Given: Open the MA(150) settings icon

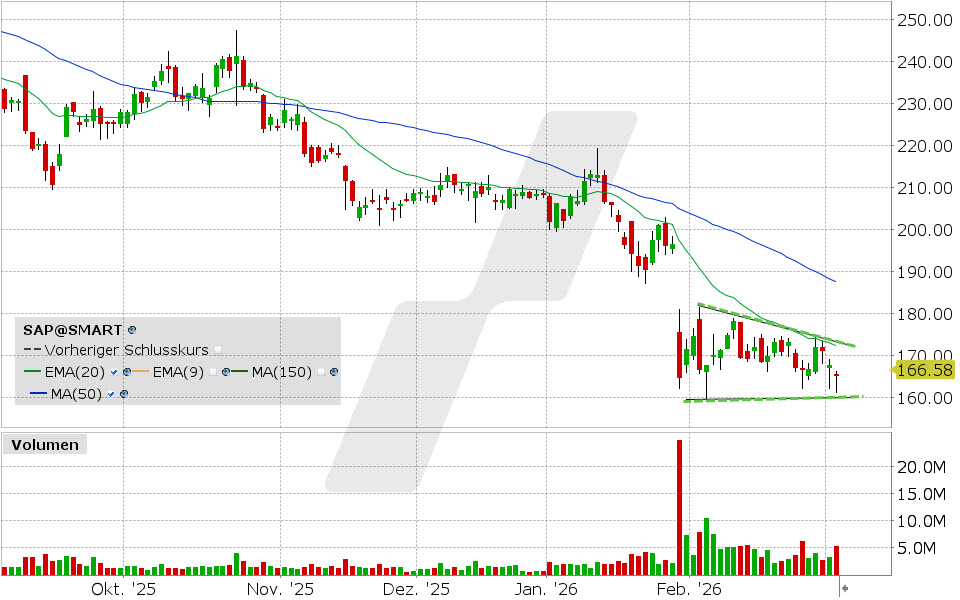Looking at the screenshot, I should pos(333,371).
